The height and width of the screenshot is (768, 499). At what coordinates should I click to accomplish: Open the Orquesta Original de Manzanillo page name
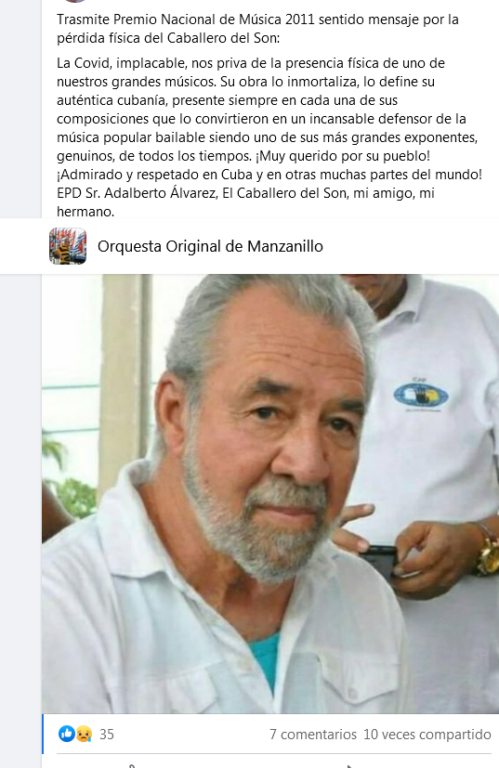coord(210,246)
